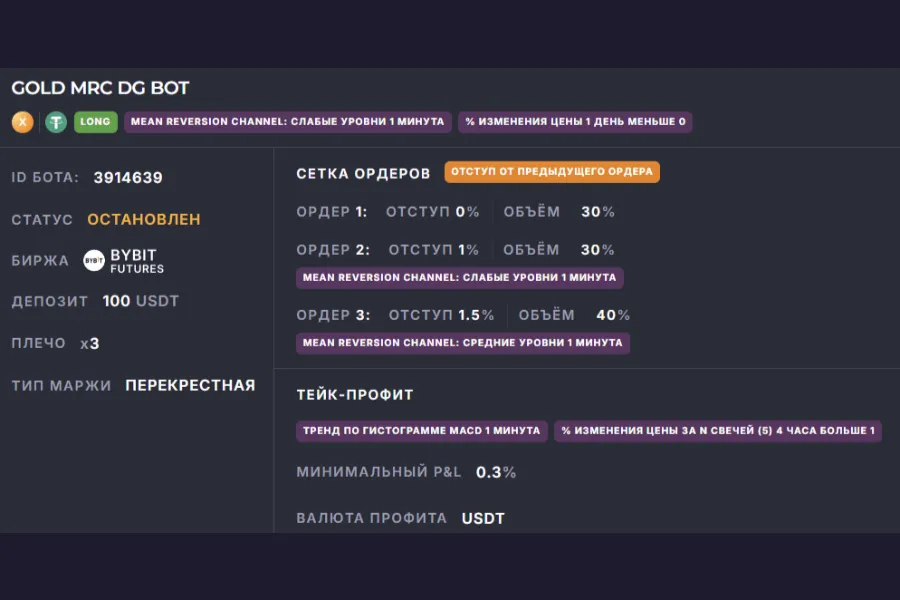This screenshot has height=600, width=900.
Task: Select the green LONG badge
Action: click(x=95, y=122)
